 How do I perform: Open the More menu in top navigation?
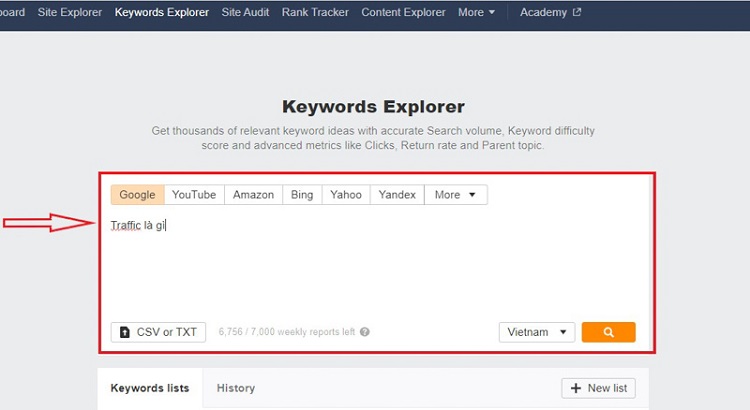pos(476,12)
